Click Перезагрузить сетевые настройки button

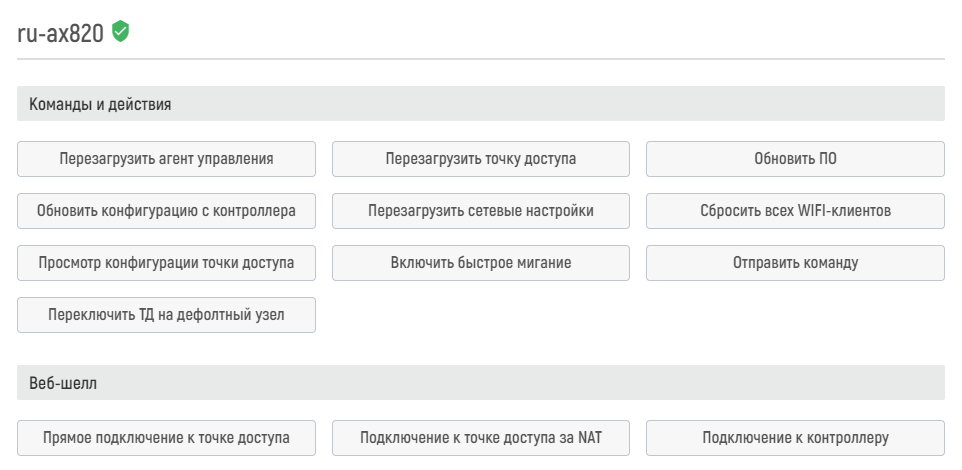[480, 211]
